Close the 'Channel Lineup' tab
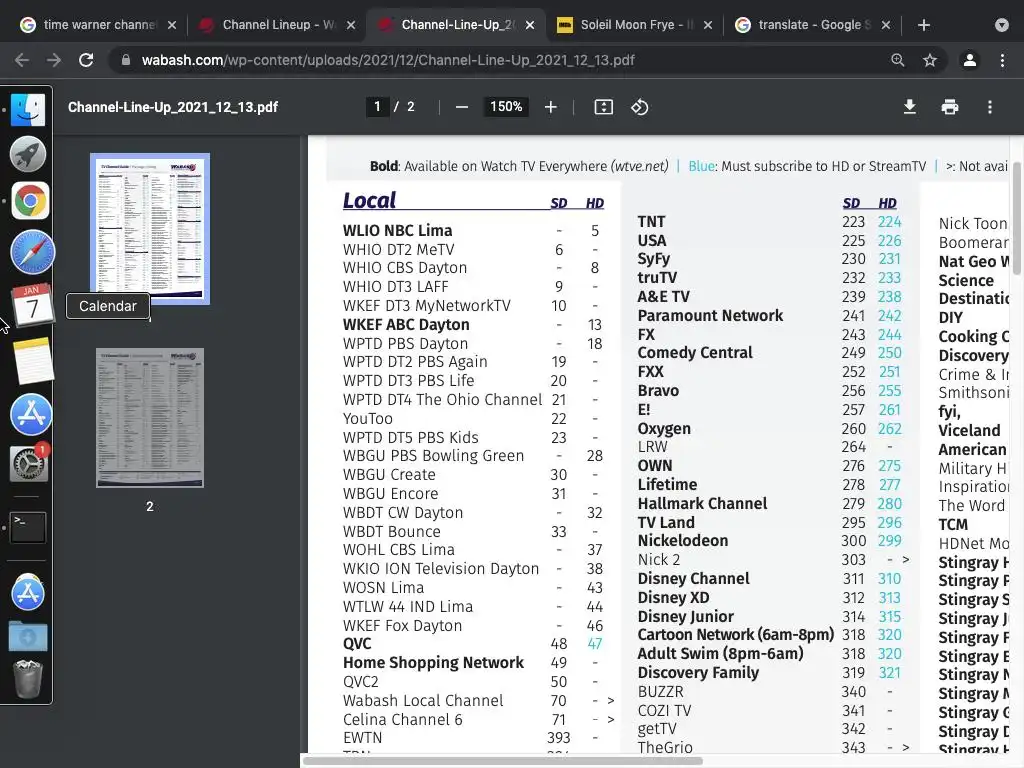The width and height of the screenshot is (1024, 768). 351,25
